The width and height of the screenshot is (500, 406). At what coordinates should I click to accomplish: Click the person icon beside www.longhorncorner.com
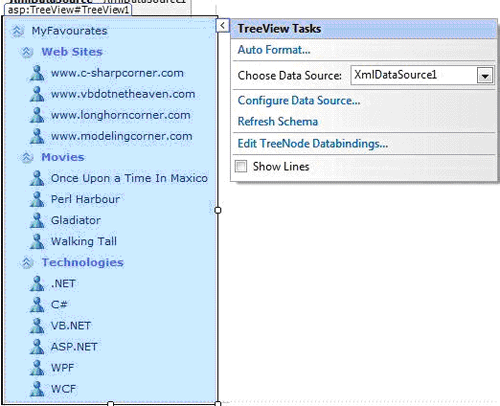37,115
